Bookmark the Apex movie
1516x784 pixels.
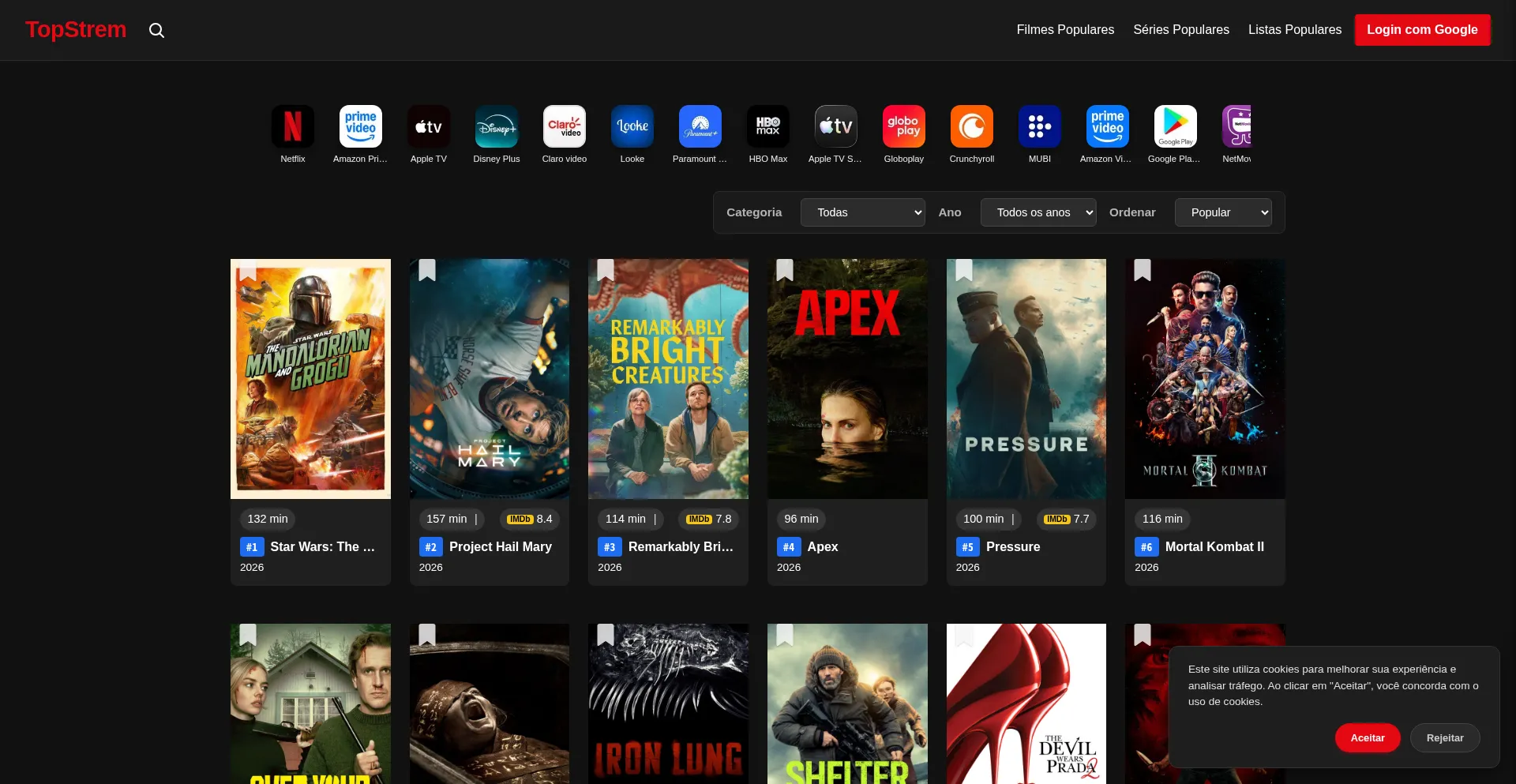tap(785, 270)
